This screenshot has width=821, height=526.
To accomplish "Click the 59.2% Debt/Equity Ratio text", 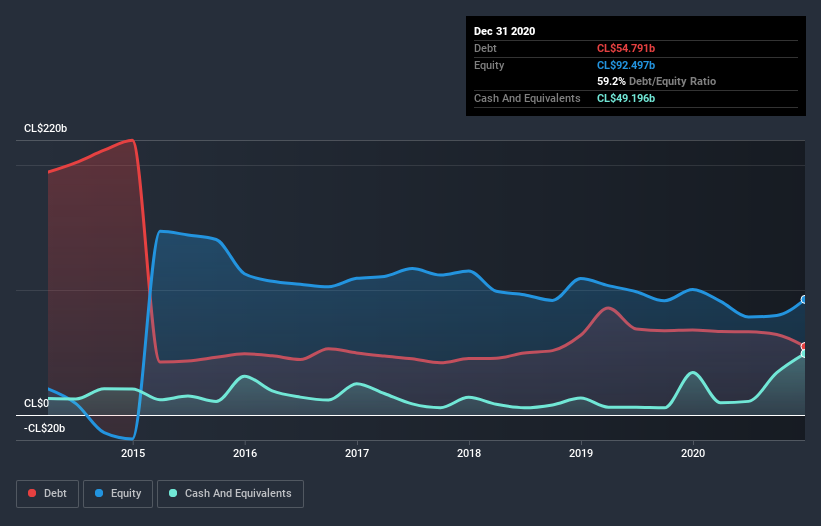I will (656, 82).
